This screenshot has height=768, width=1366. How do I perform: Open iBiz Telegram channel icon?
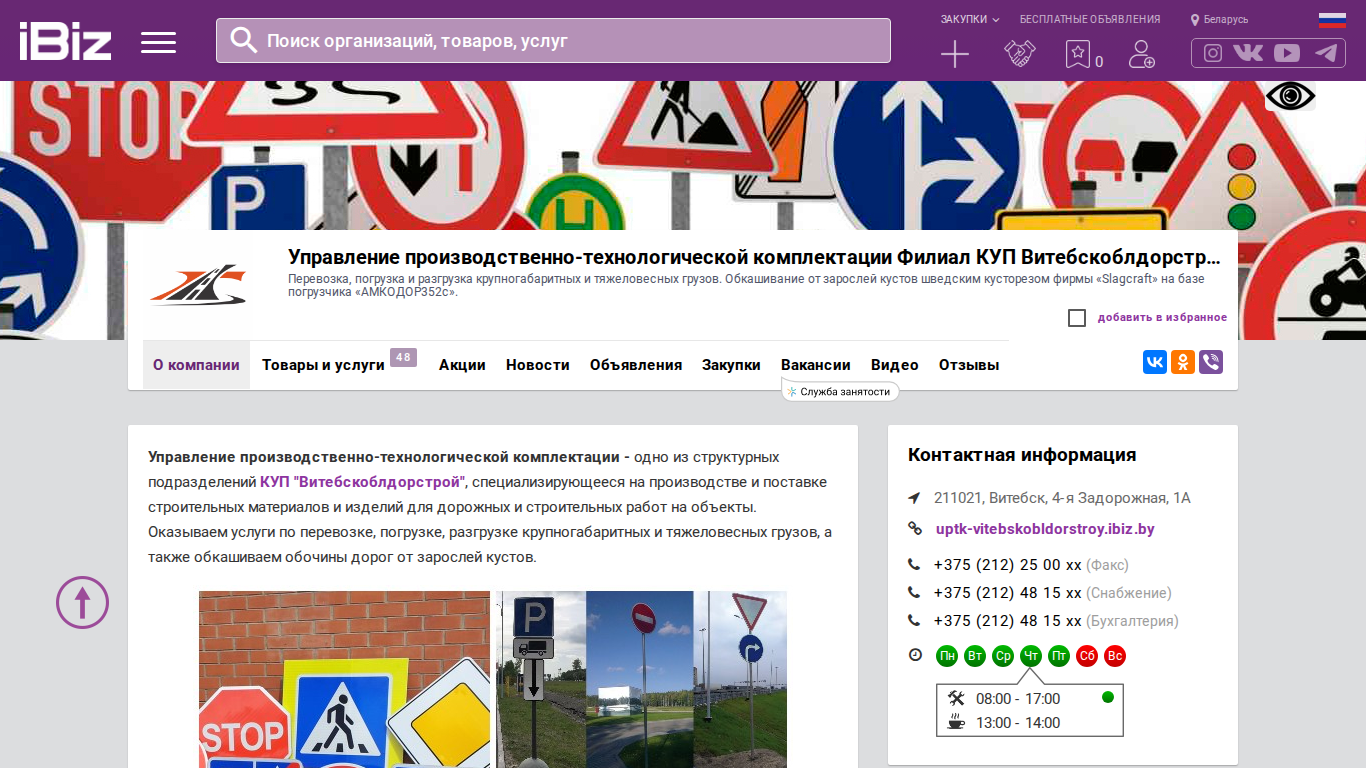click(1326, 53)
